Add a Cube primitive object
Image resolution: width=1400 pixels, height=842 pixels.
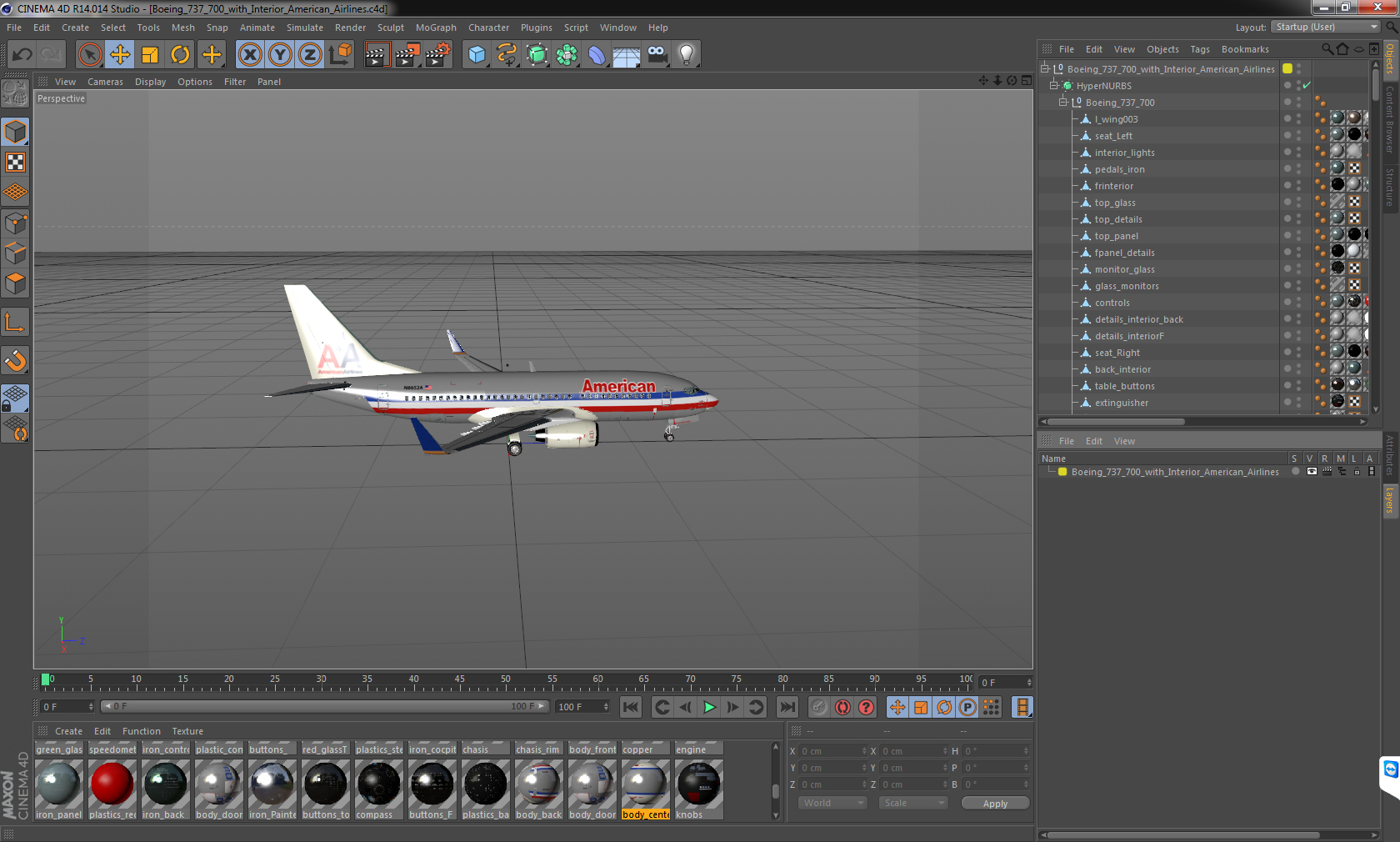click(x=477, y=55)
